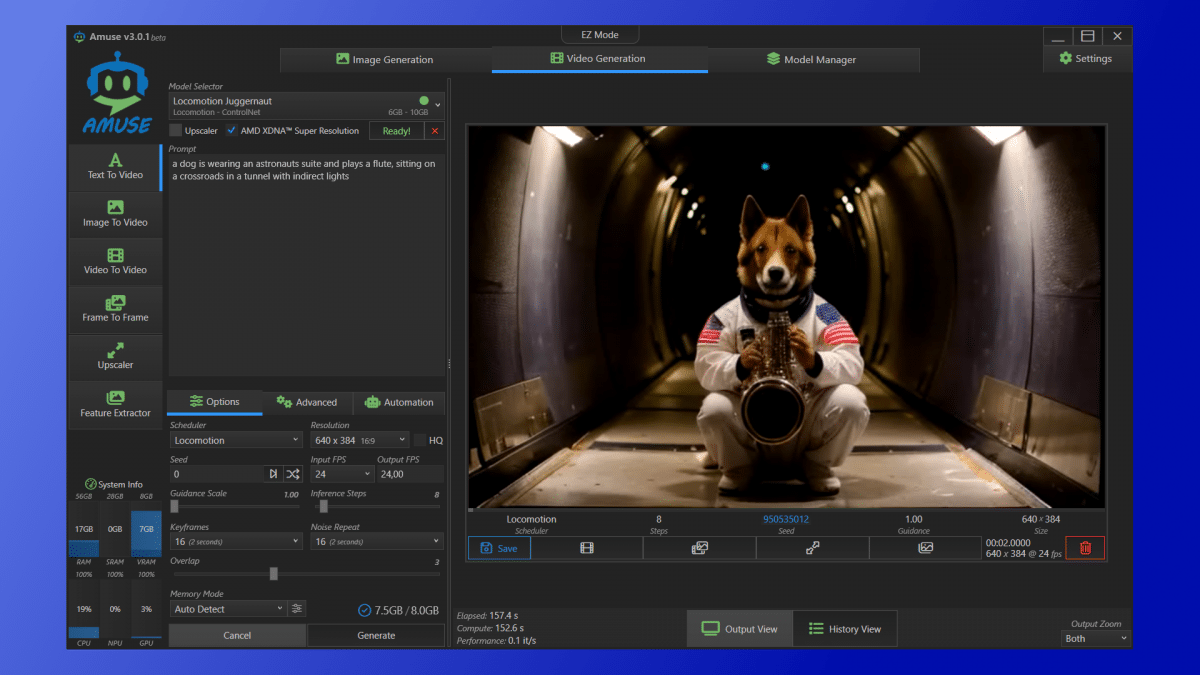Expand the Resolution 640 x 384 dropdown
This screenshot has height=675, width=1200.
(360, 440)
